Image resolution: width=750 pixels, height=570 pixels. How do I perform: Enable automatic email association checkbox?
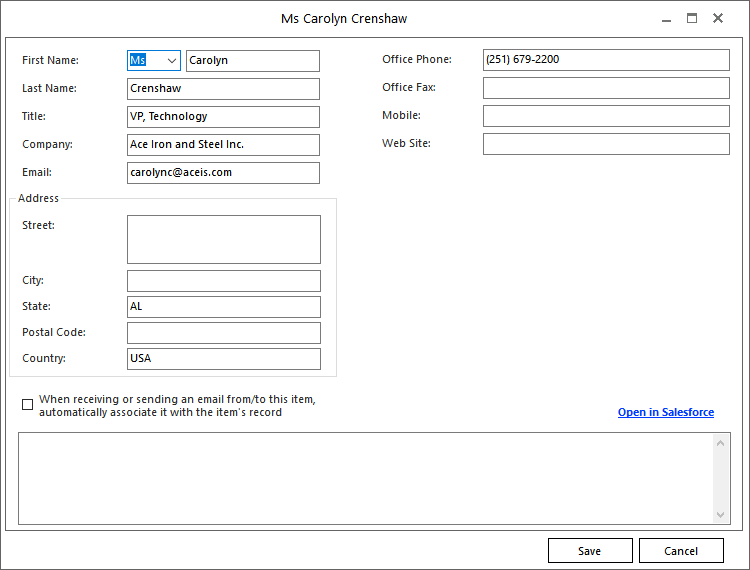(27, 405)
